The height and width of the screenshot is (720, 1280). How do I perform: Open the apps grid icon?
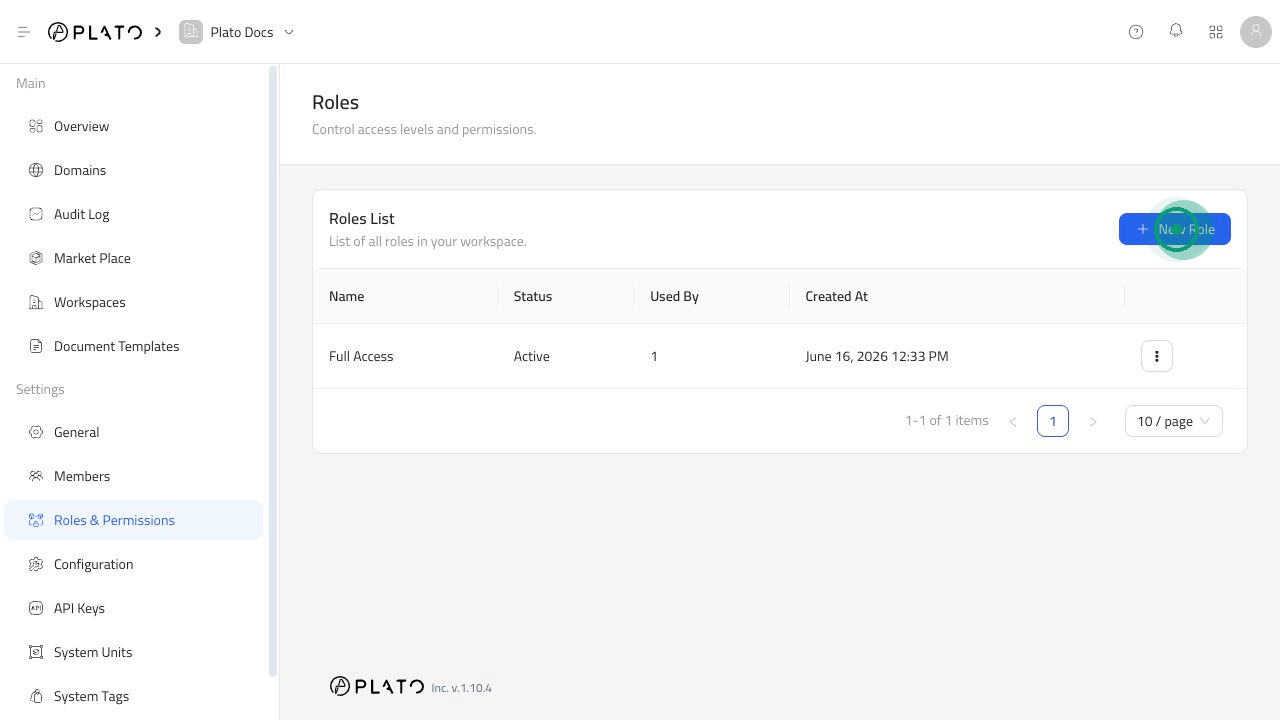point(1216,32)
